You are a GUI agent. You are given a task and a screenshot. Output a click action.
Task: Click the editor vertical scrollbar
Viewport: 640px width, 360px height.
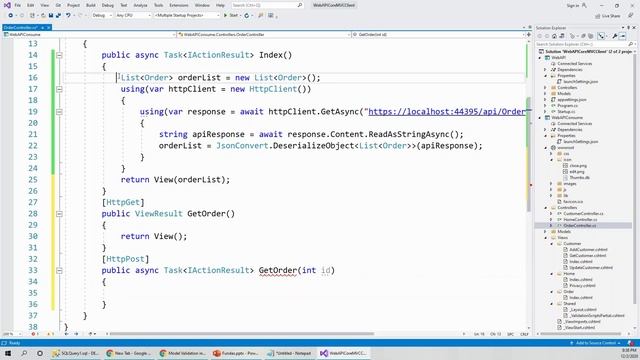[529, 155]
